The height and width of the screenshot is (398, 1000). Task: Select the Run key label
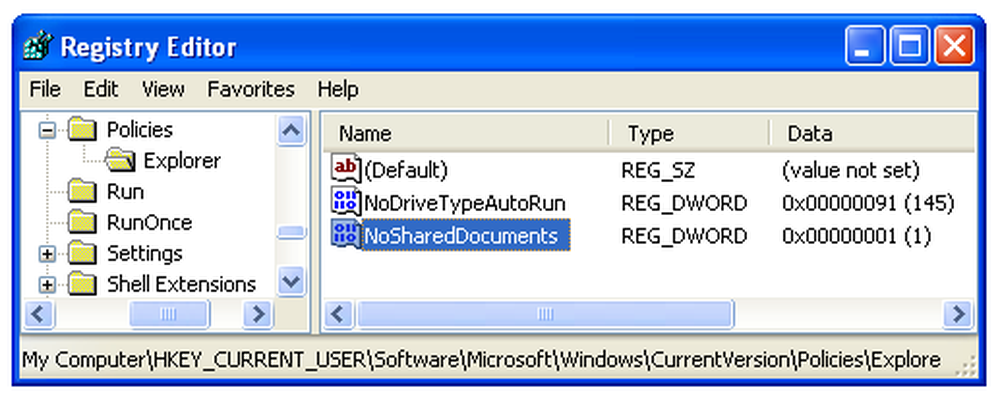(125, 191)
